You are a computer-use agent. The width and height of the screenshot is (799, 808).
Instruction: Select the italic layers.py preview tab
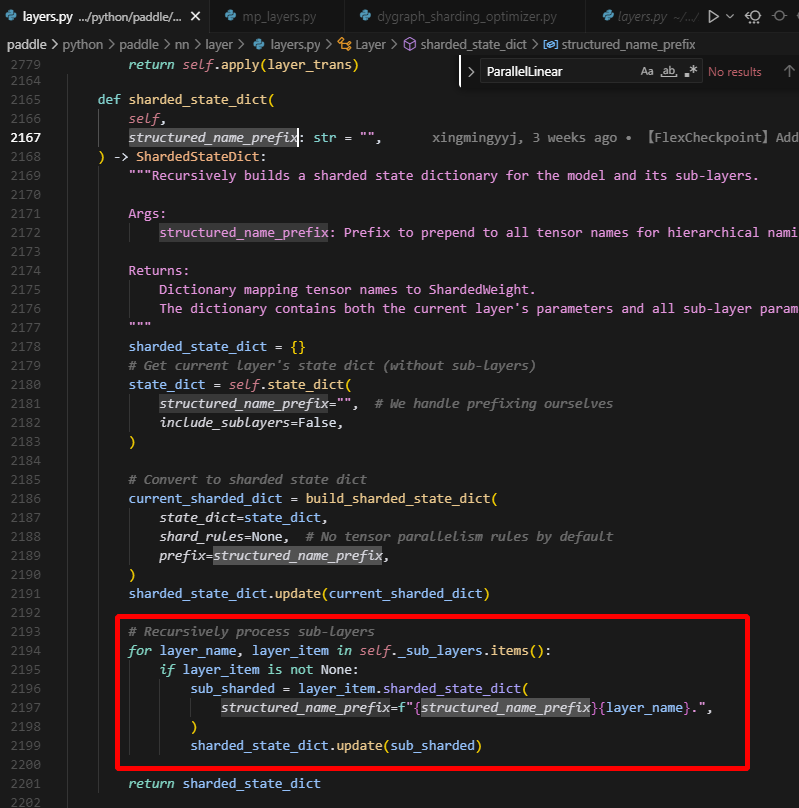coord(640,16)
